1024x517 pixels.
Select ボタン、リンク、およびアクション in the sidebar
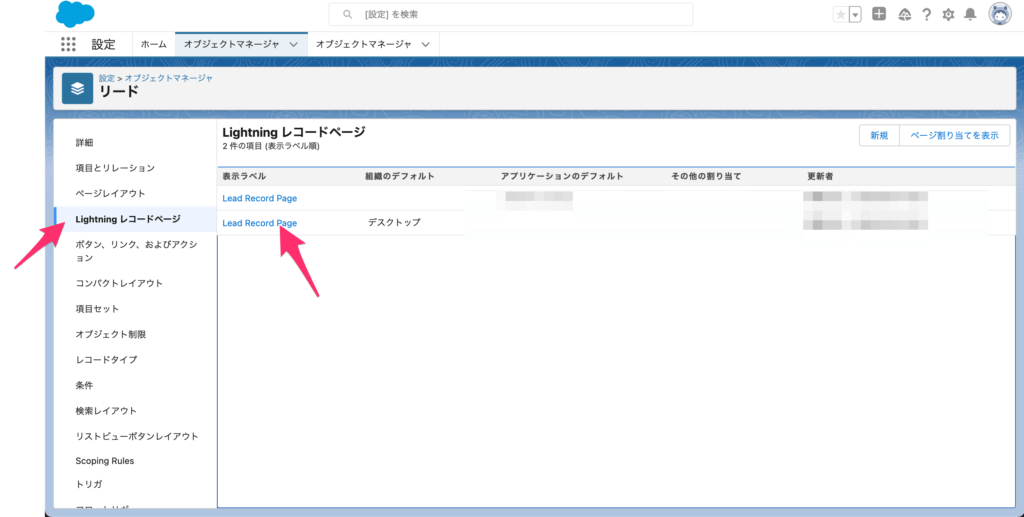(x=136, y=251)
